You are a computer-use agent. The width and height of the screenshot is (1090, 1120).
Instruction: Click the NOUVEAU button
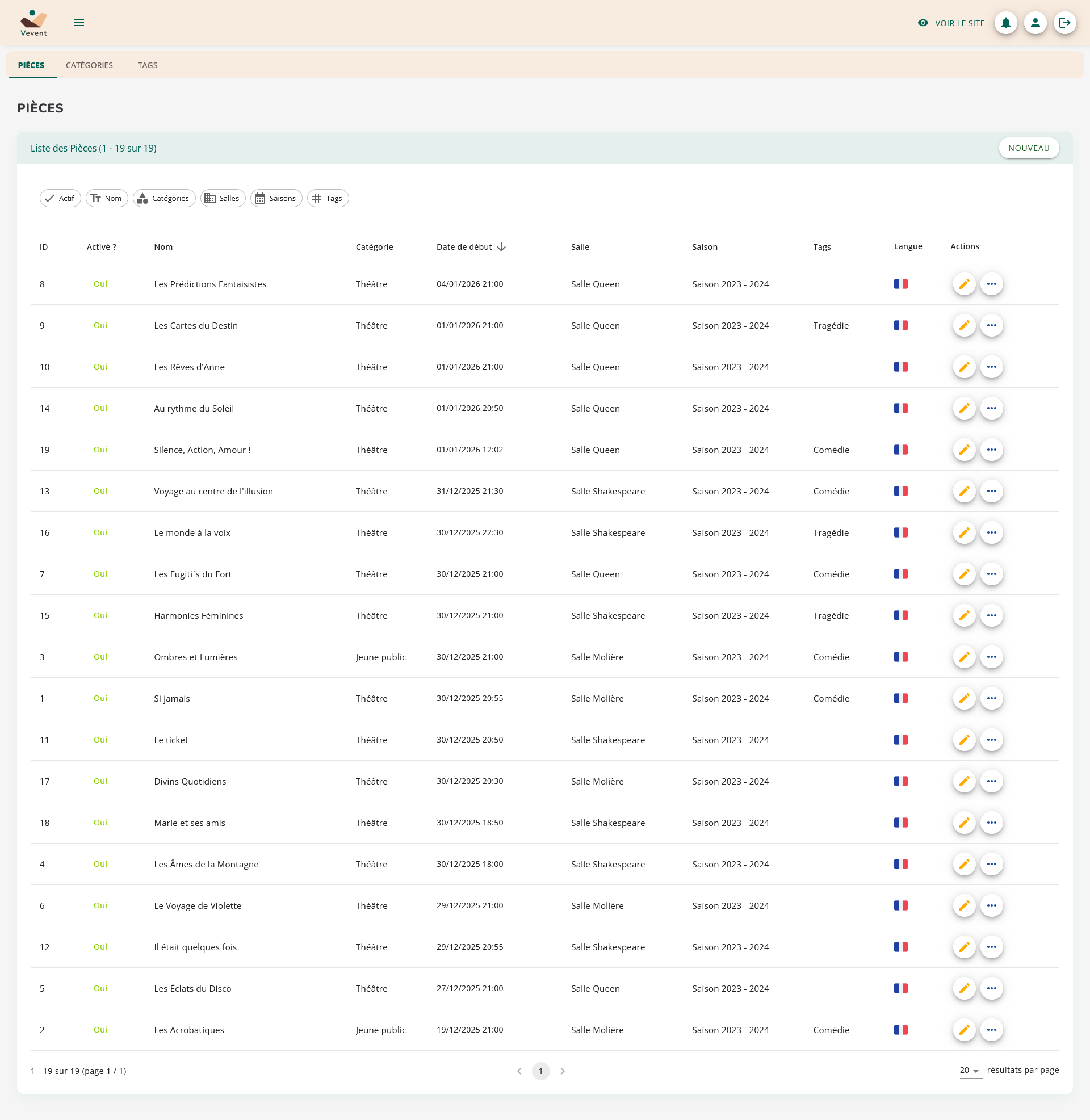click(x=1028, y=148)
